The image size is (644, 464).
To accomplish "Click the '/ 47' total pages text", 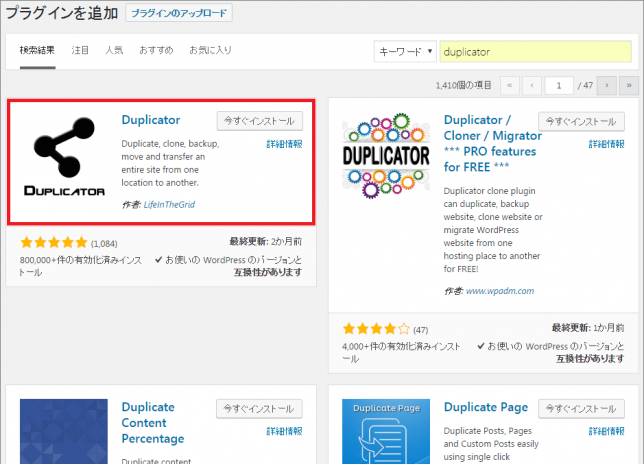I will point(585,85).
